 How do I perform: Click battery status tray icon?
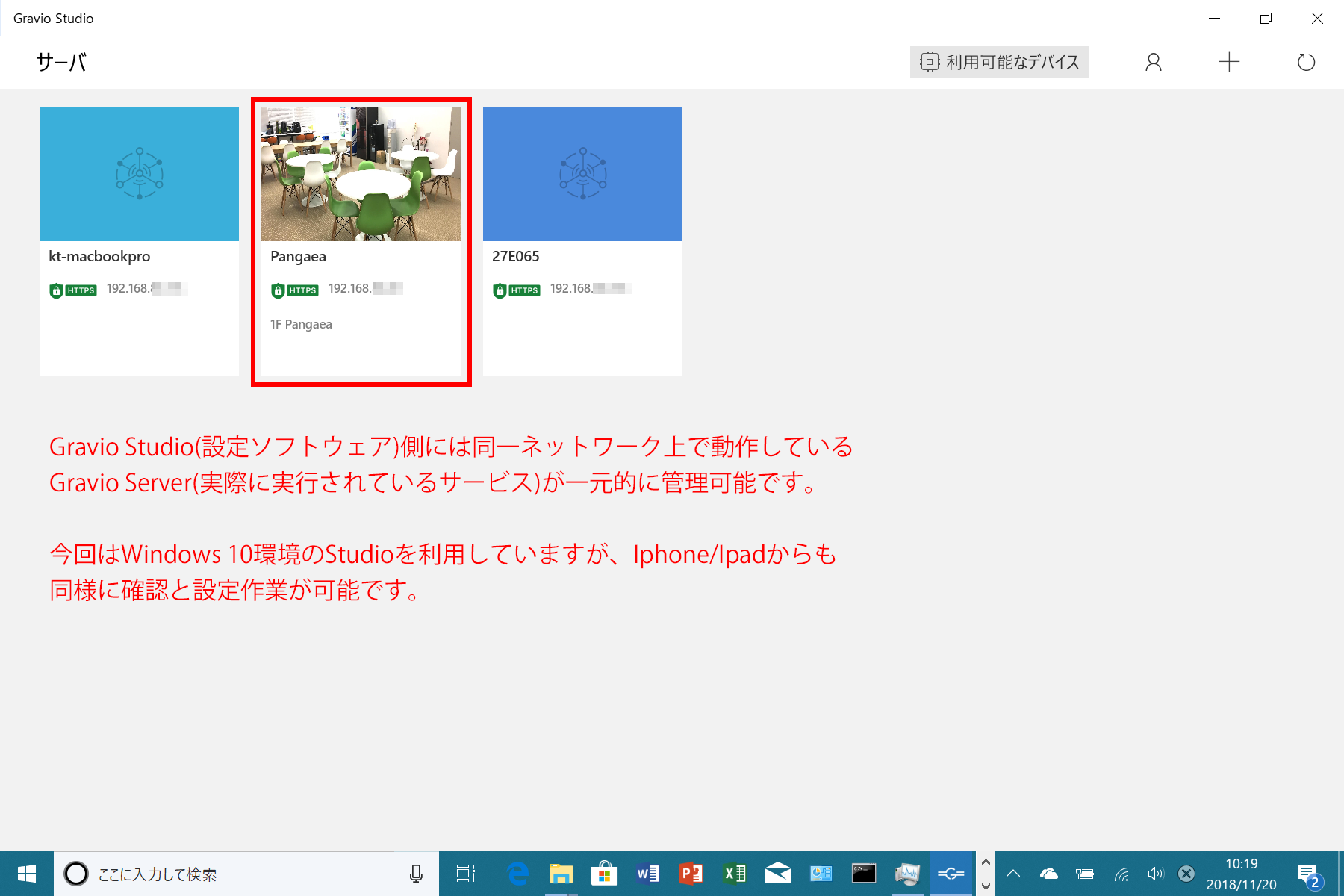[x=1084, y=874]
